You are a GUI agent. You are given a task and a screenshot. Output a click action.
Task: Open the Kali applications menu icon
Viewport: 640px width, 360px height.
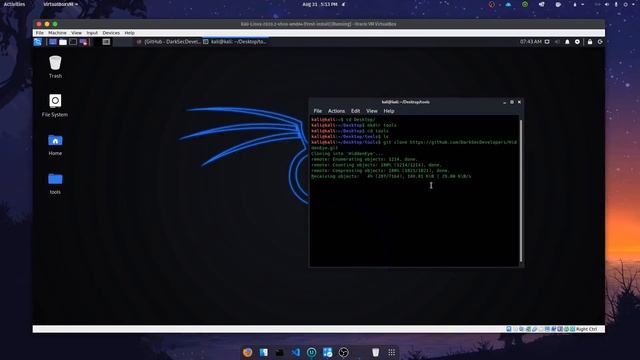pos(38,42)
